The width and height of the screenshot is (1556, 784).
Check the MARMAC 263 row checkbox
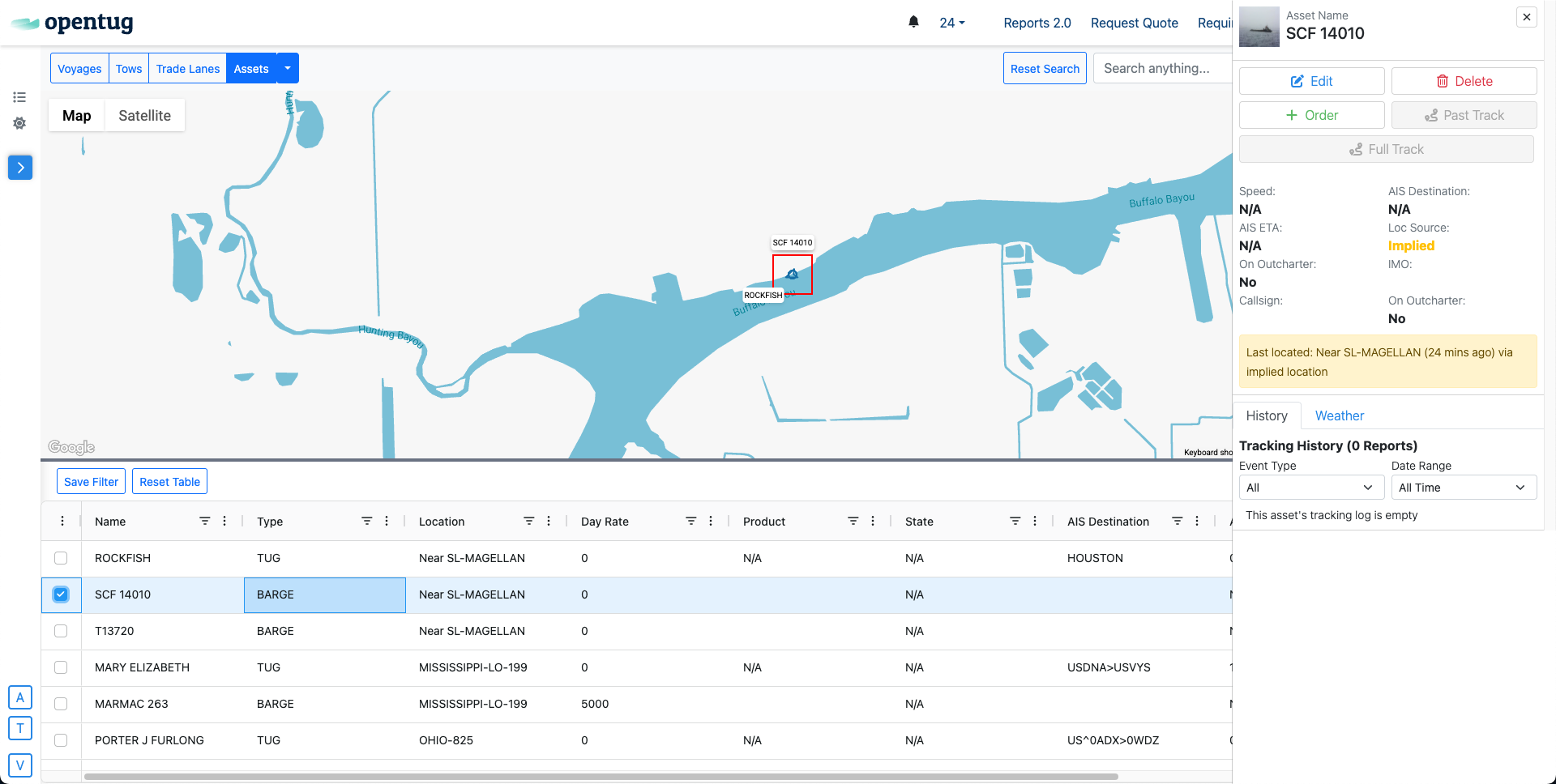click(61, 704)
